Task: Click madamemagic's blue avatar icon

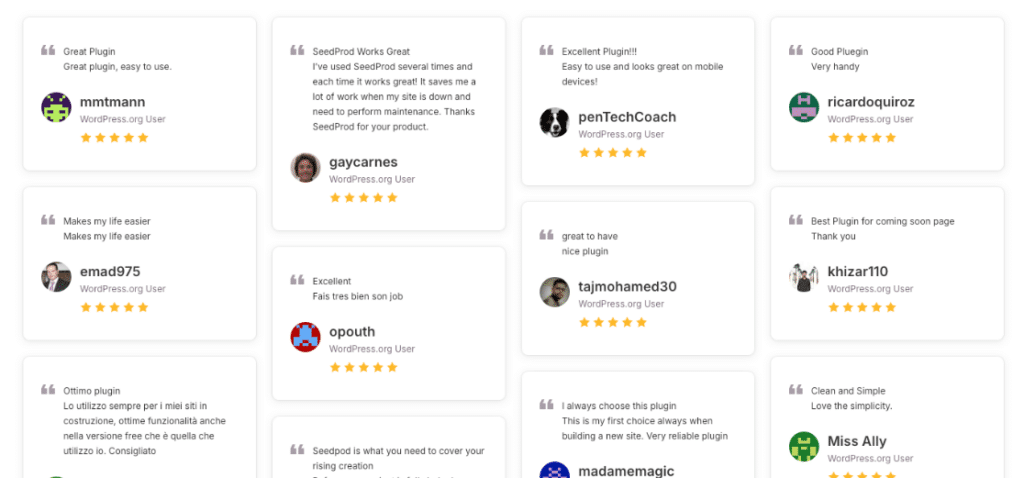Action: pyautogui.click(x=554, y=472)
